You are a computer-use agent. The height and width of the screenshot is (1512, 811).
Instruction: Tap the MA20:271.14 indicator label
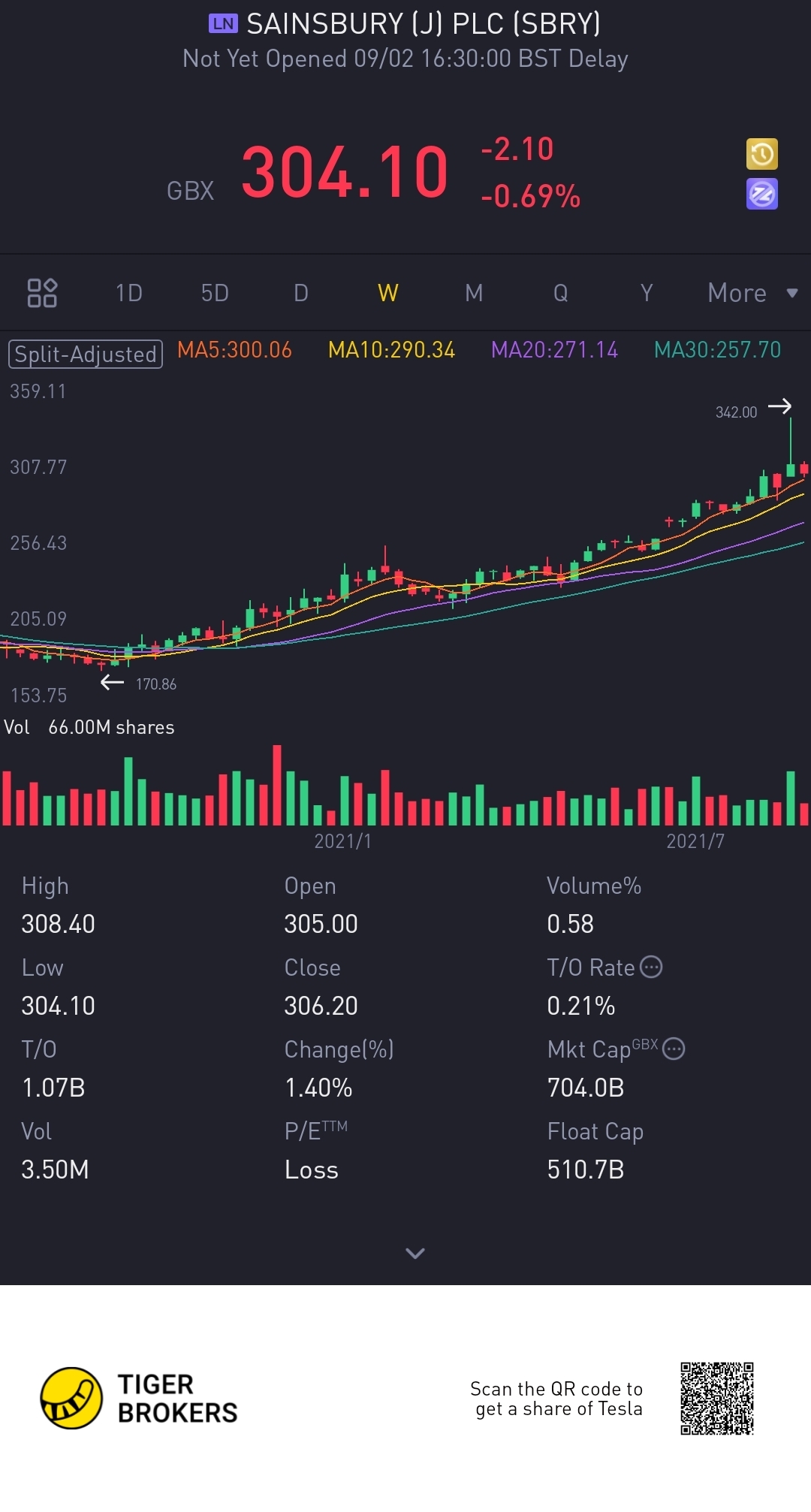point(554,350)
